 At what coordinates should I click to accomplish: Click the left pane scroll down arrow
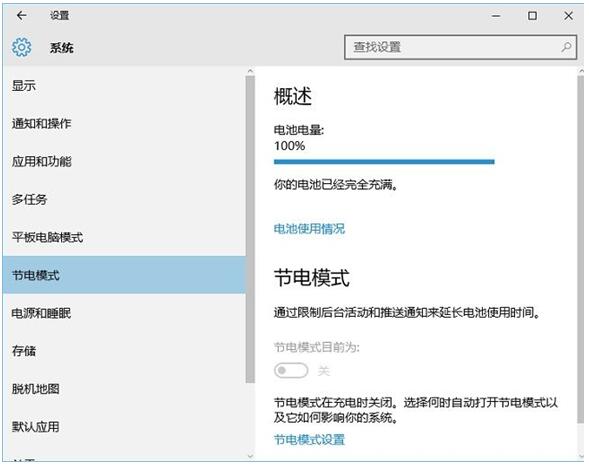pos(250,456)
